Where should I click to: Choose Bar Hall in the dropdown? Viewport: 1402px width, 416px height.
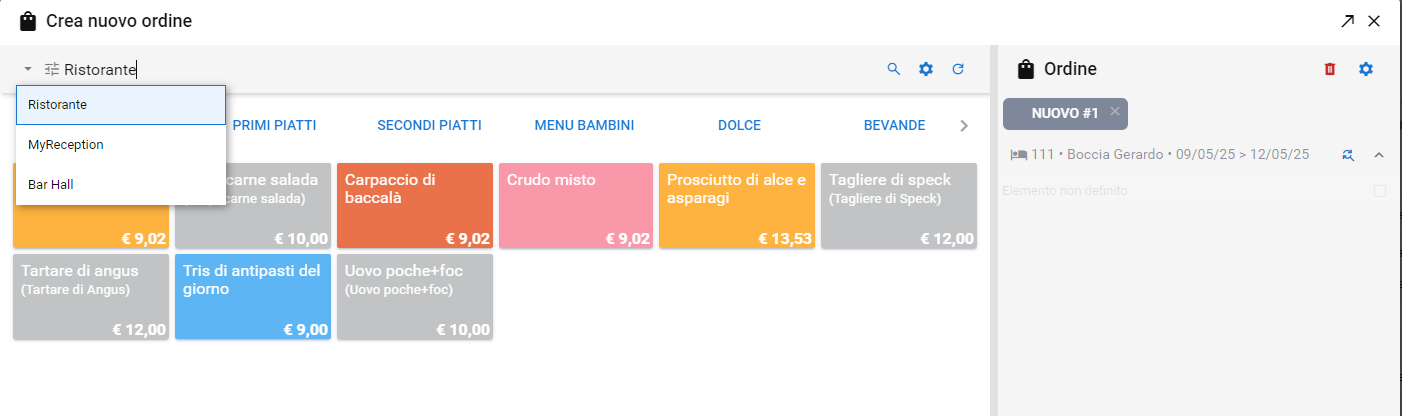point(51,185)
